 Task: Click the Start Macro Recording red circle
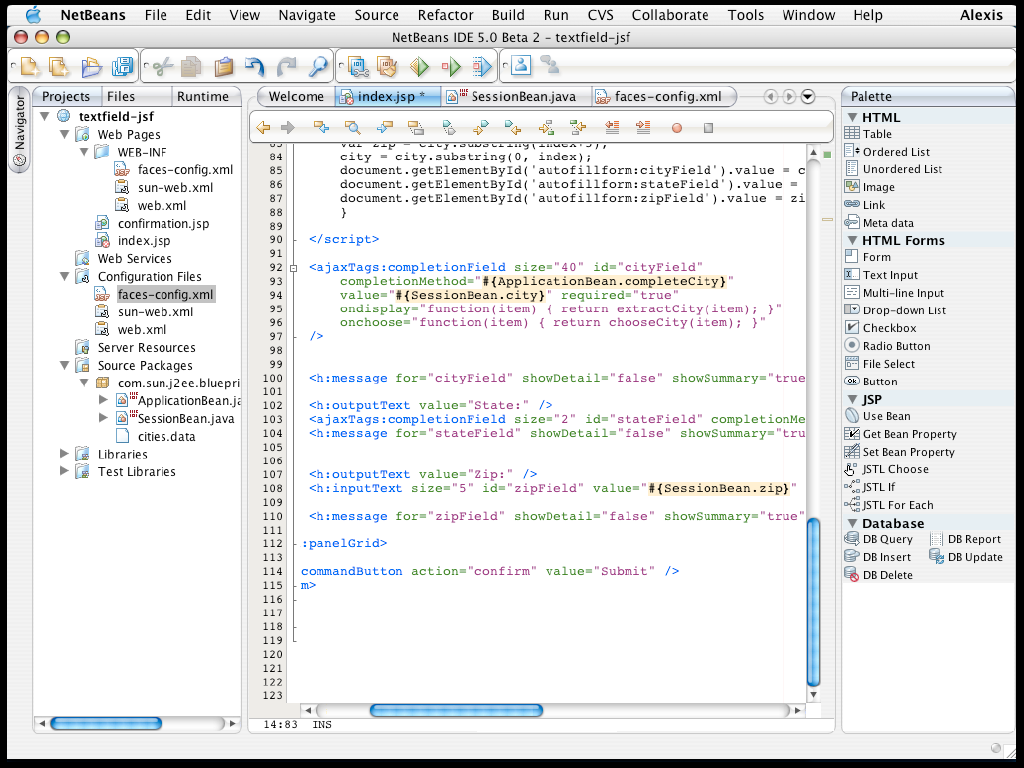677,128
